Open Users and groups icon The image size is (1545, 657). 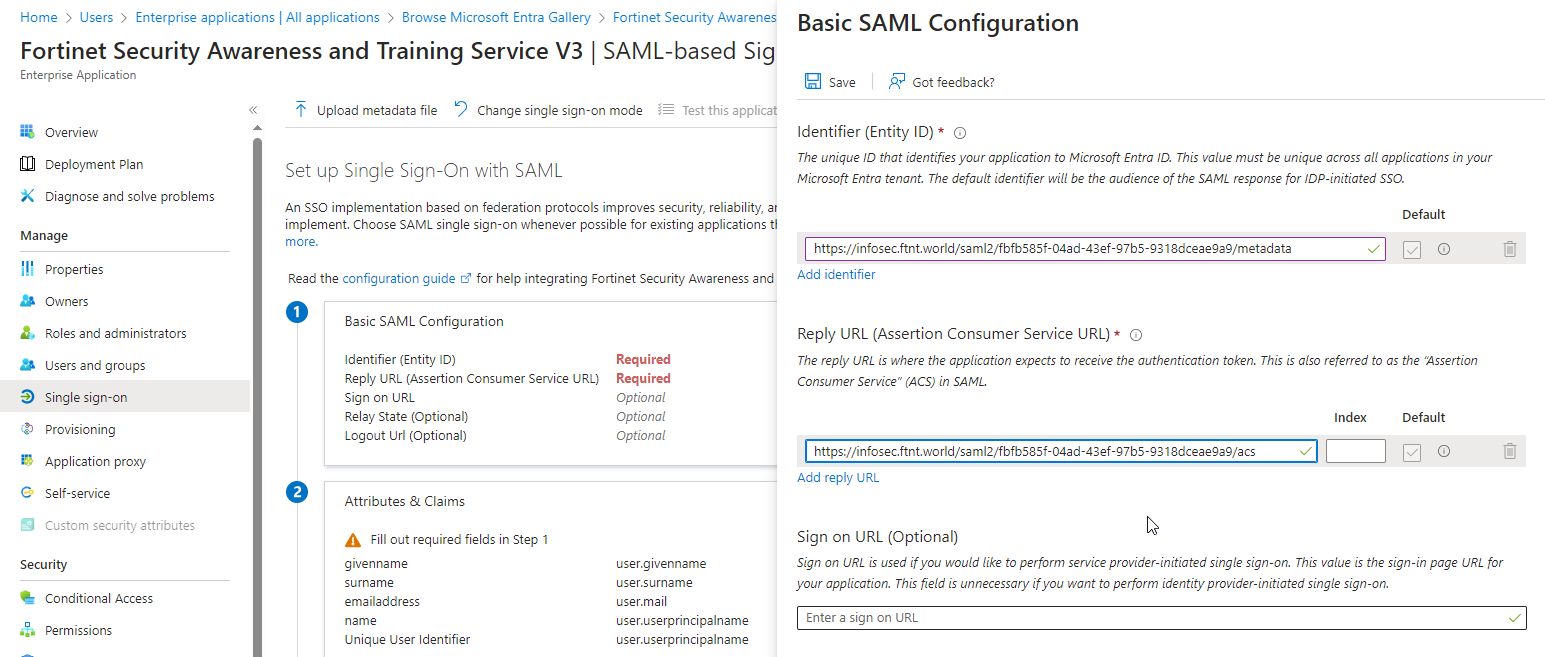pos(28,365)
